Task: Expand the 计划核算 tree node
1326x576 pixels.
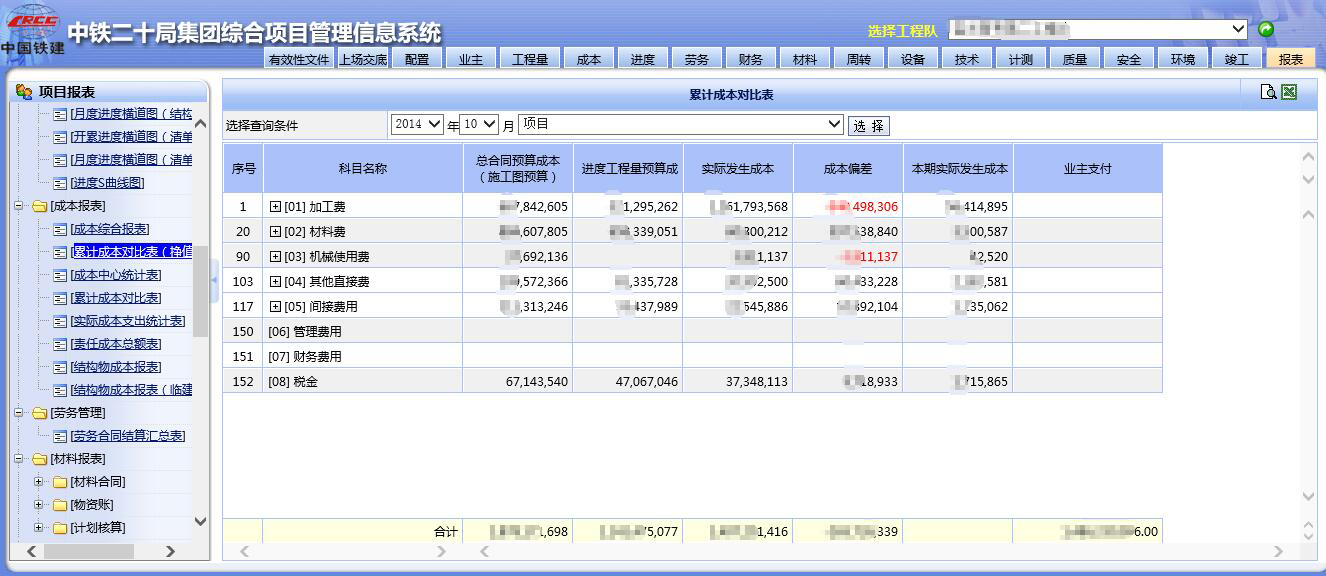Action: (39, 528)
